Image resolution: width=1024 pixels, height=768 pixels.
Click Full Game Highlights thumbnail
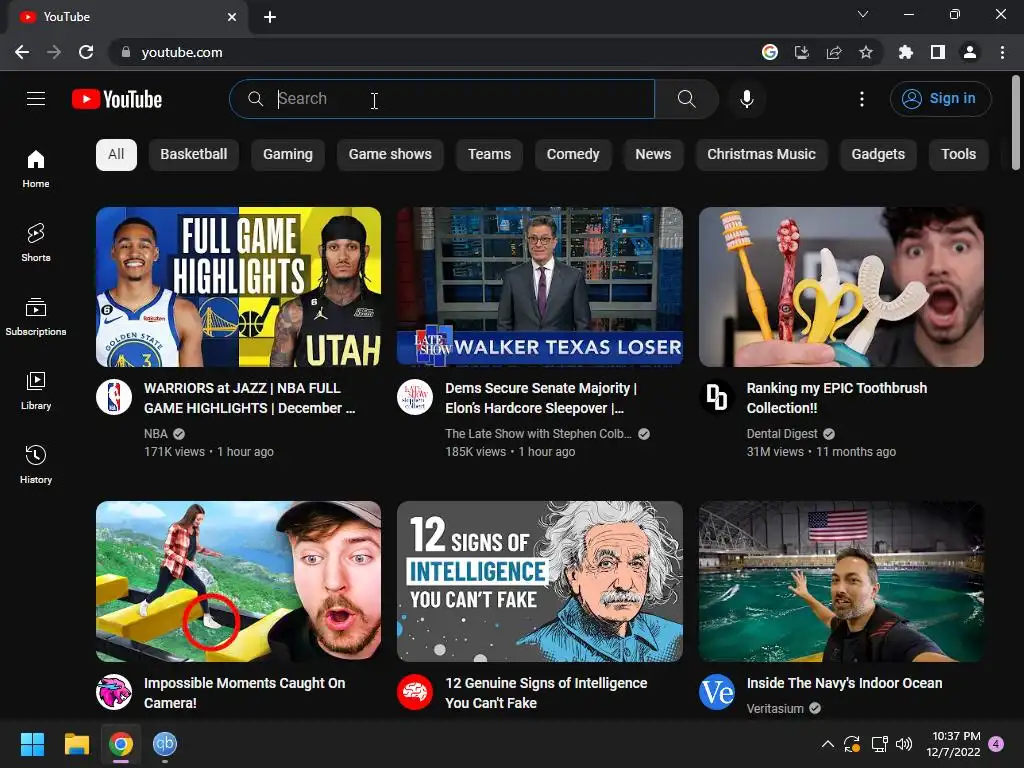[238, 287]
